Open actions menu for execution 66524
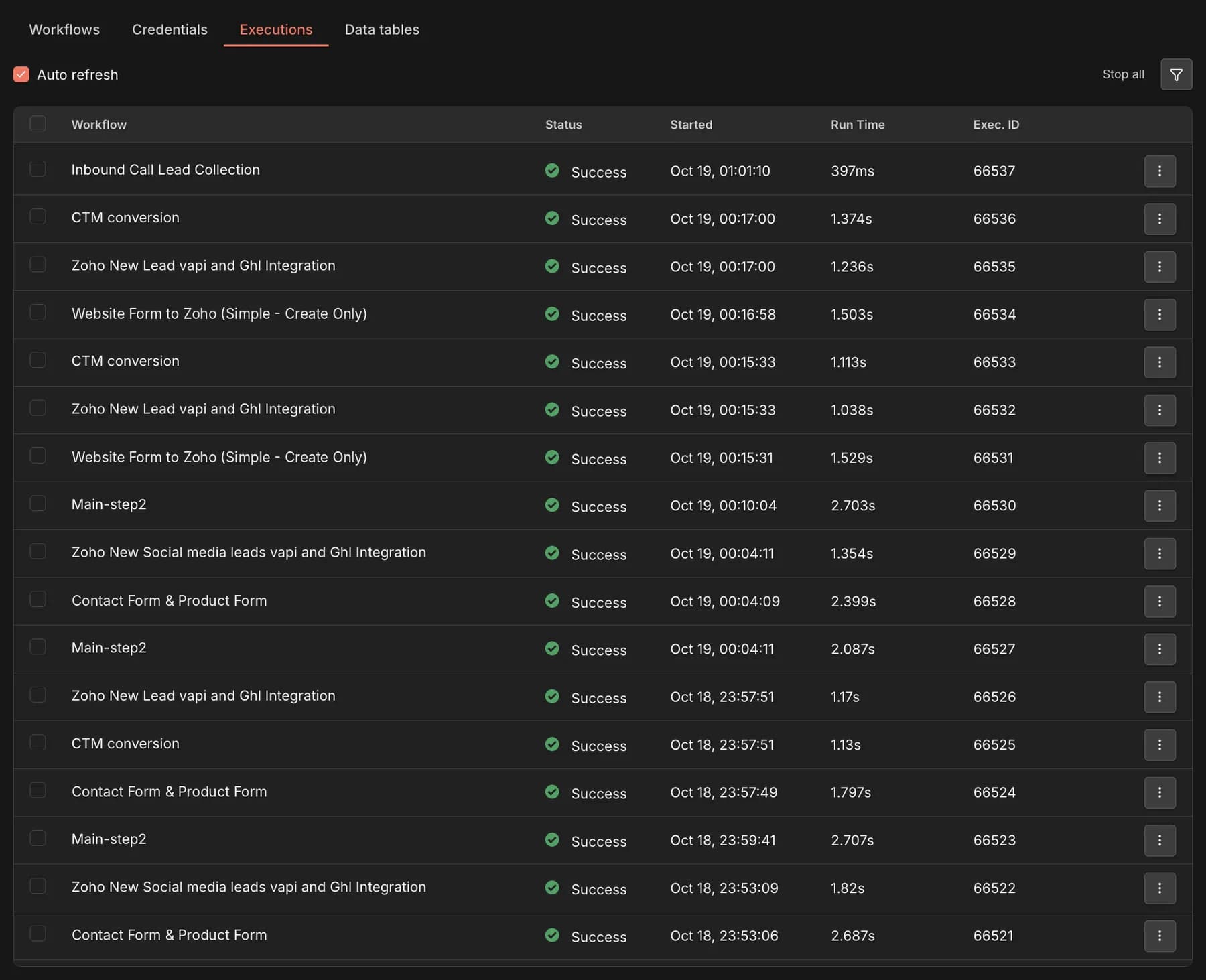 tap(1160, 792)
